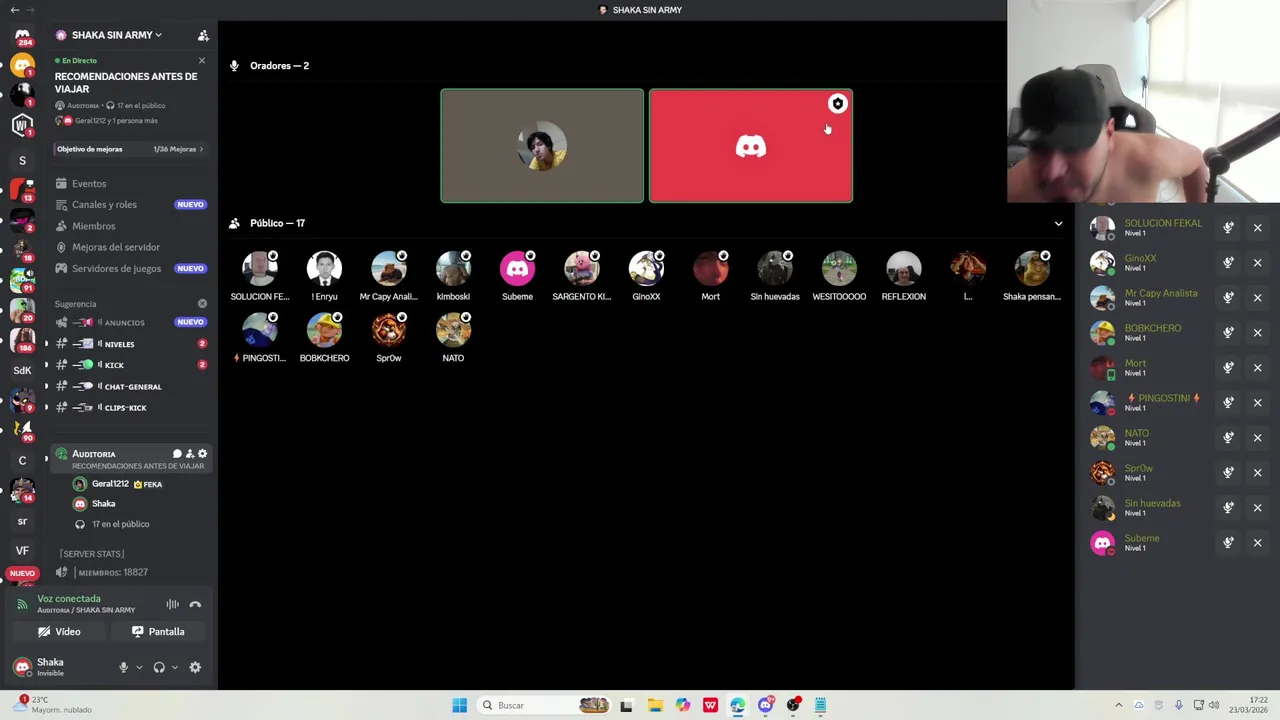Invite GinoXX to speak

[x=1228, y=263]
